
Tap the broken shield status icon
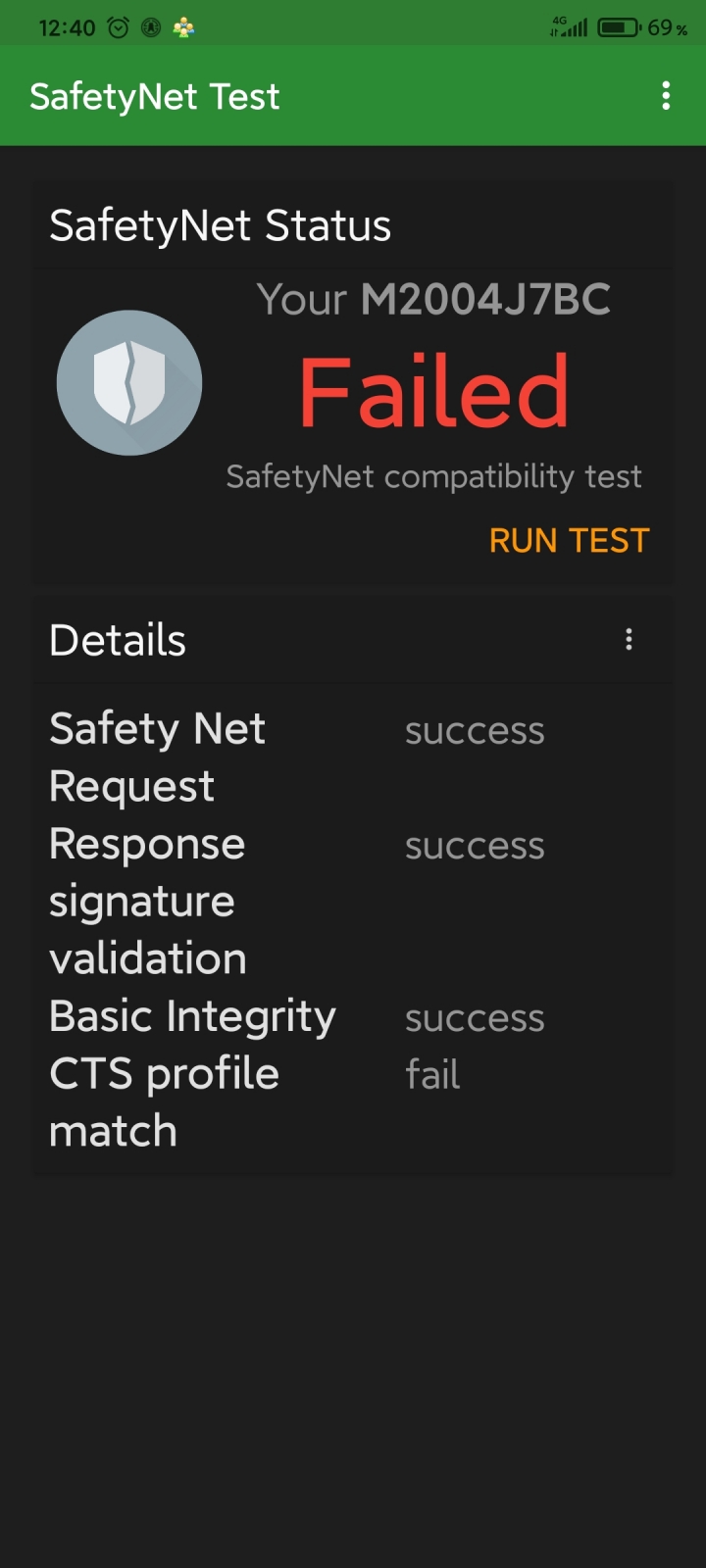(129, 383)
